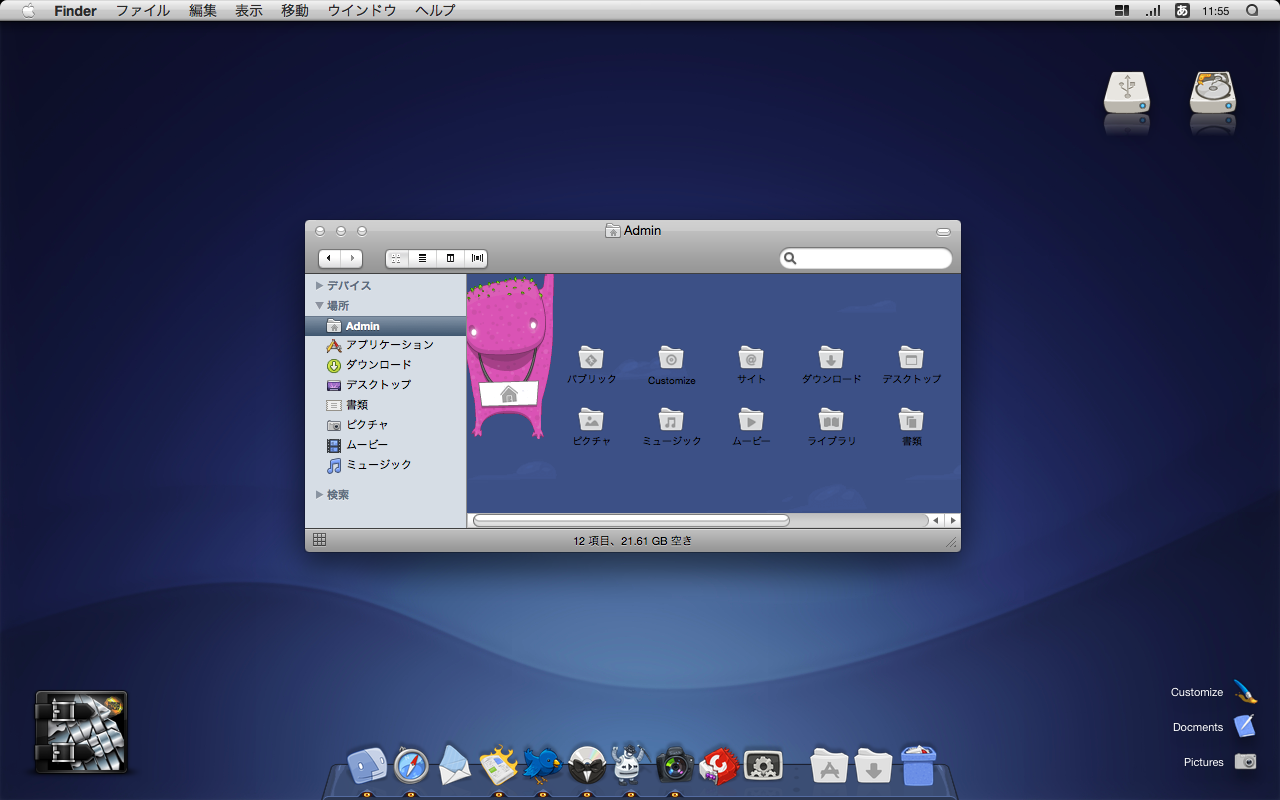Go back with the toolbar back arrow

[x=329, y=258]
